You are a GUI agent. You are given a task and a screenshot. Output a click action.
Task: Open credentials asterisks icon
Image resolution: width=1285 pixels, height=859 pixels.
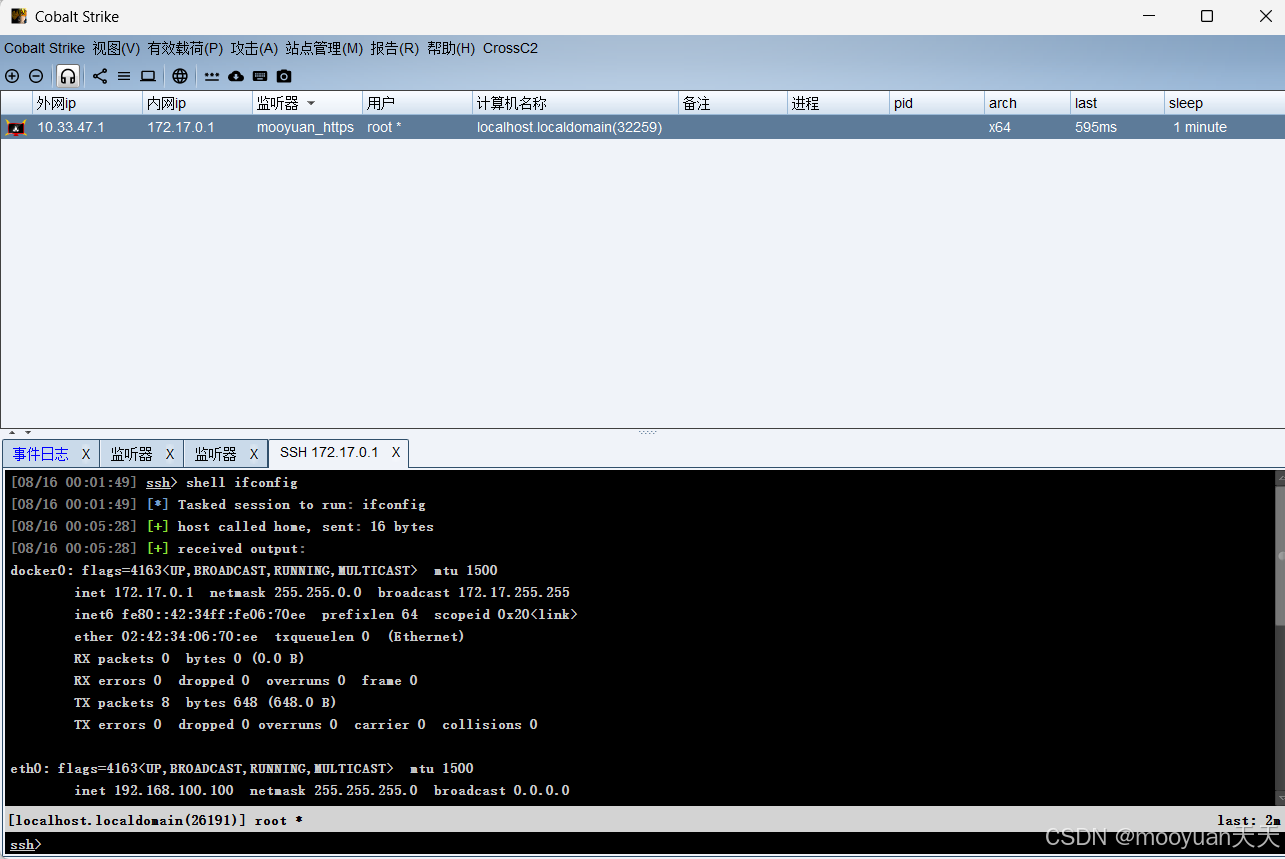(212, 76)
